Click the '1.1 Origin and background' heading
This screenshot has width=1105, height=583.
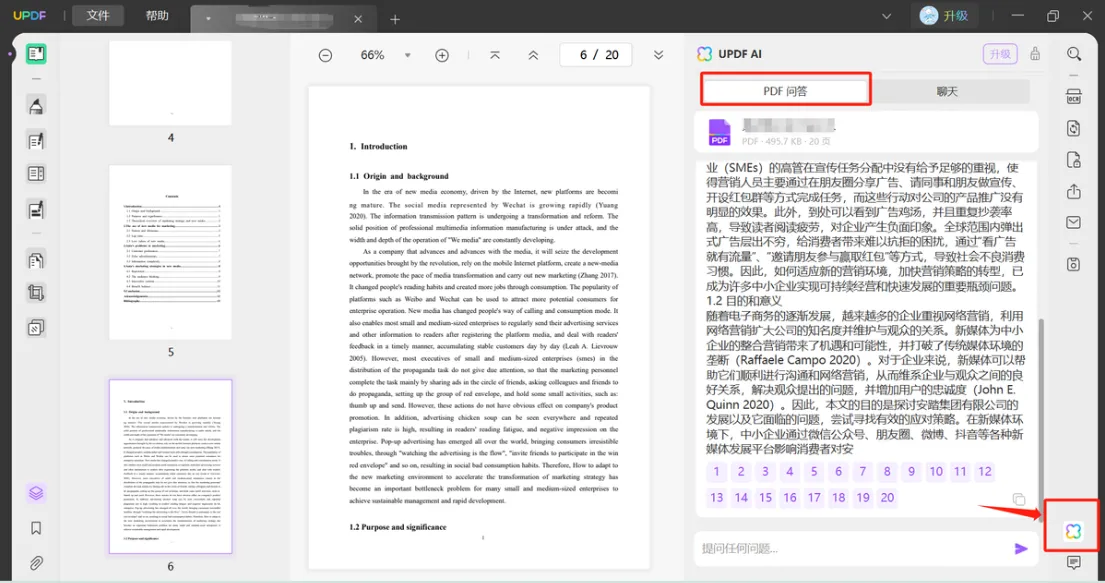click(398, 176)
